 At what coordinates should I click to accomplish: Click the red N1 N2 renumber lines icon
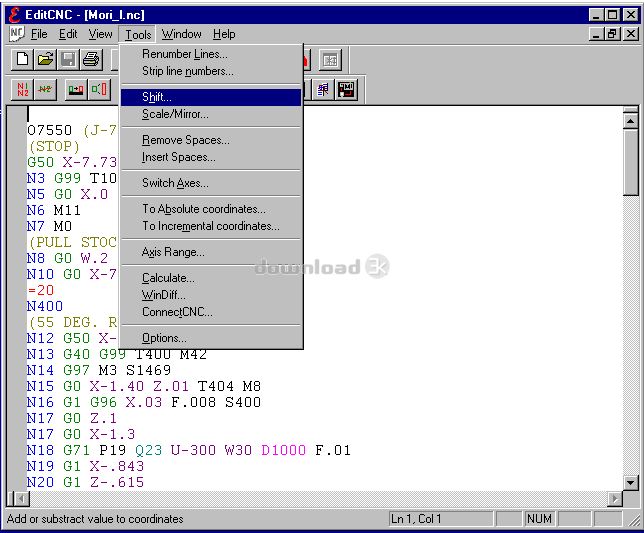click(x=23, y=89)
